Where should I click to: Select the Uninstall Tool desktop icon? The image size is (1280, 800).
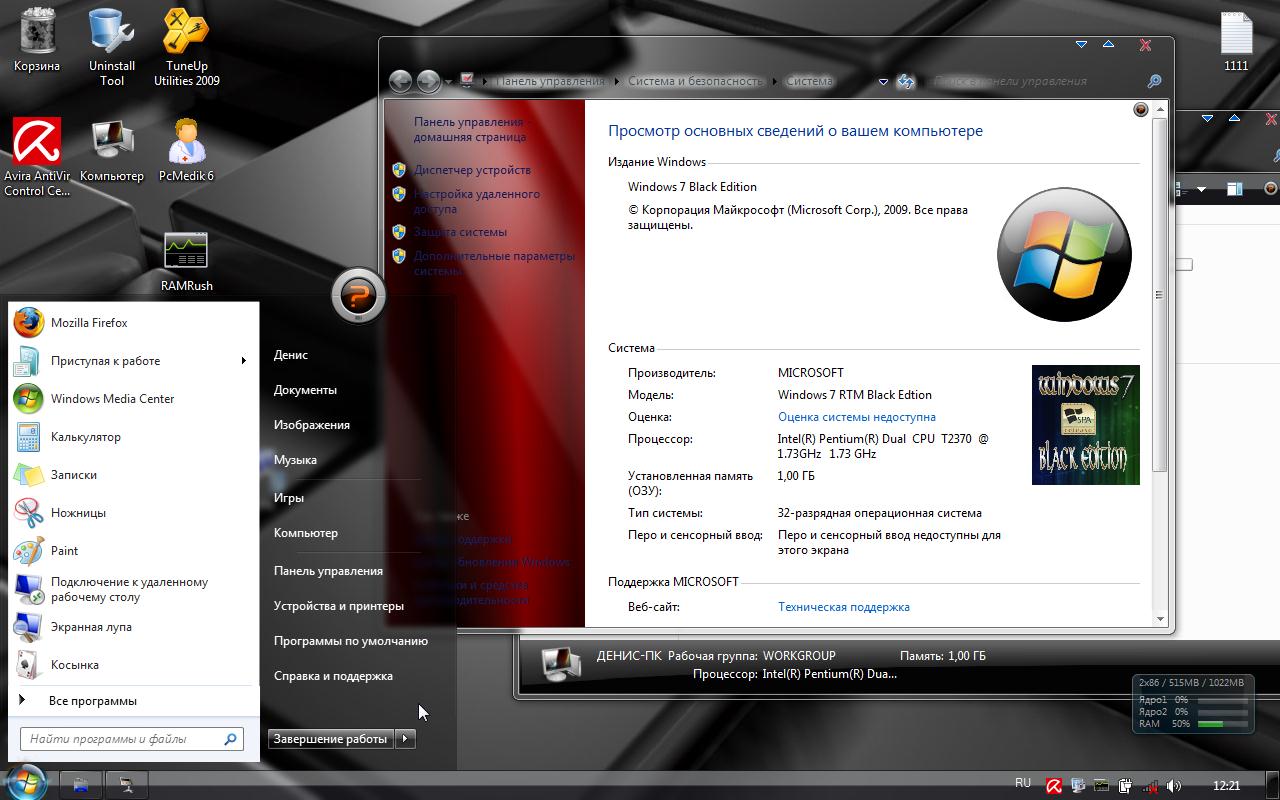(112, 47)
